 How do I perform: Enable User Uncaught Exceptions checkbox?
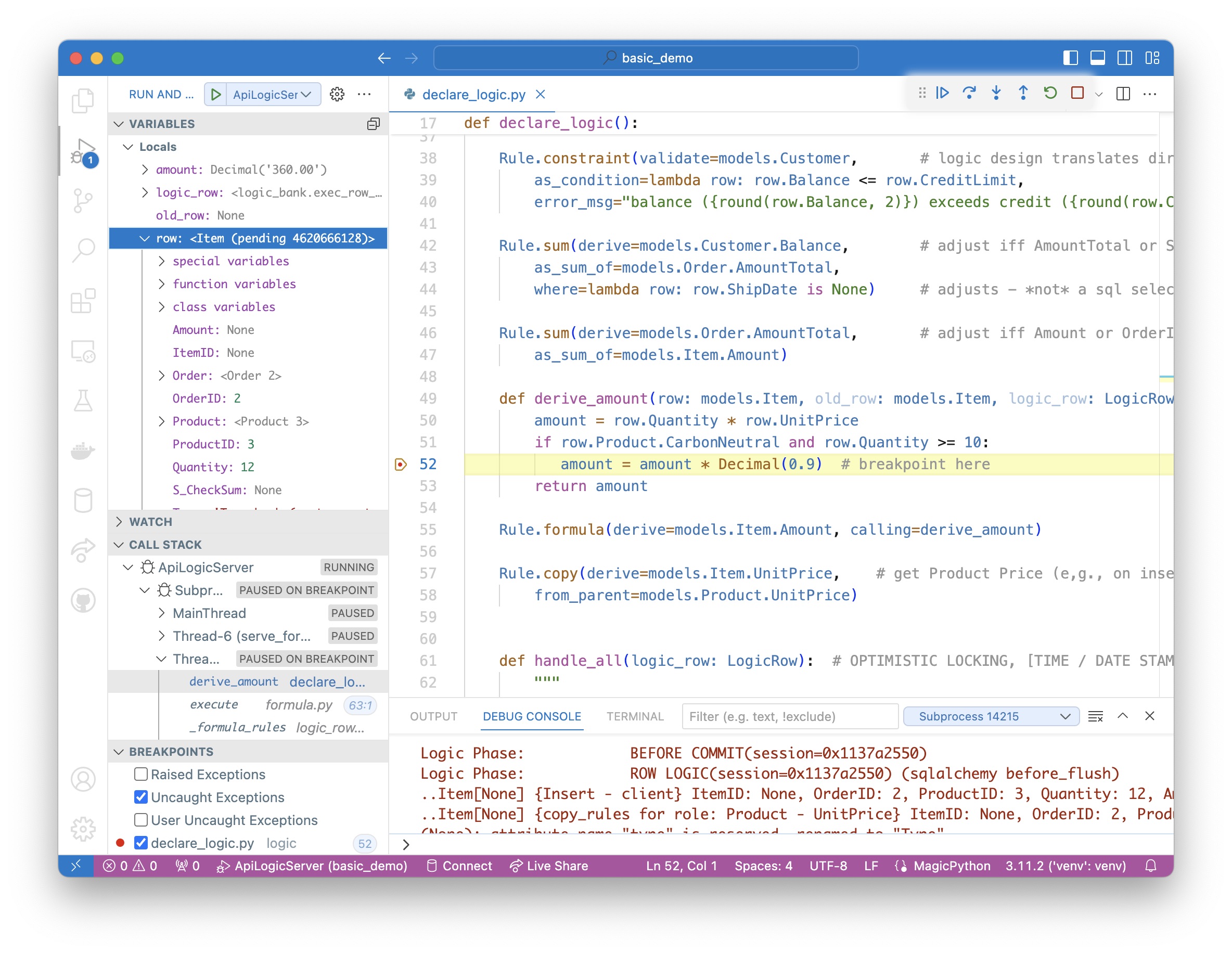click(141, 820)
